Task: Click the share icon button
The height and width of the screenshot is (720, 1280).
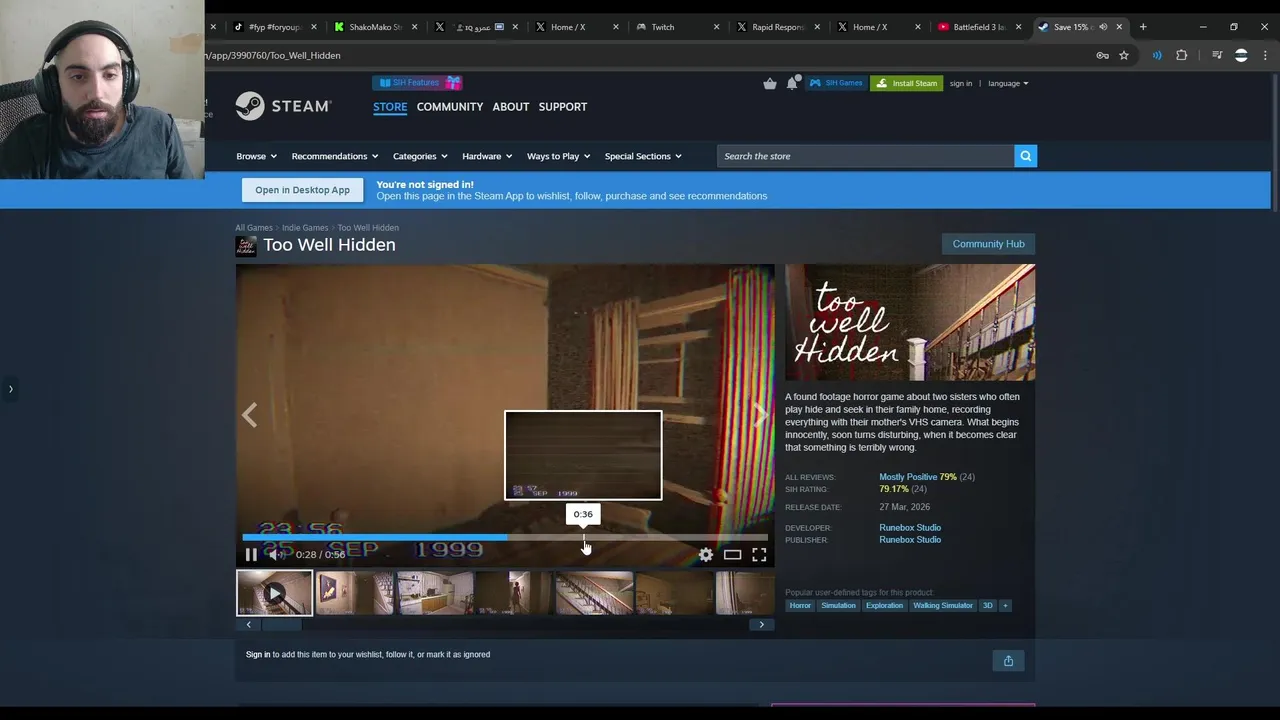Action: point(1008,661)
